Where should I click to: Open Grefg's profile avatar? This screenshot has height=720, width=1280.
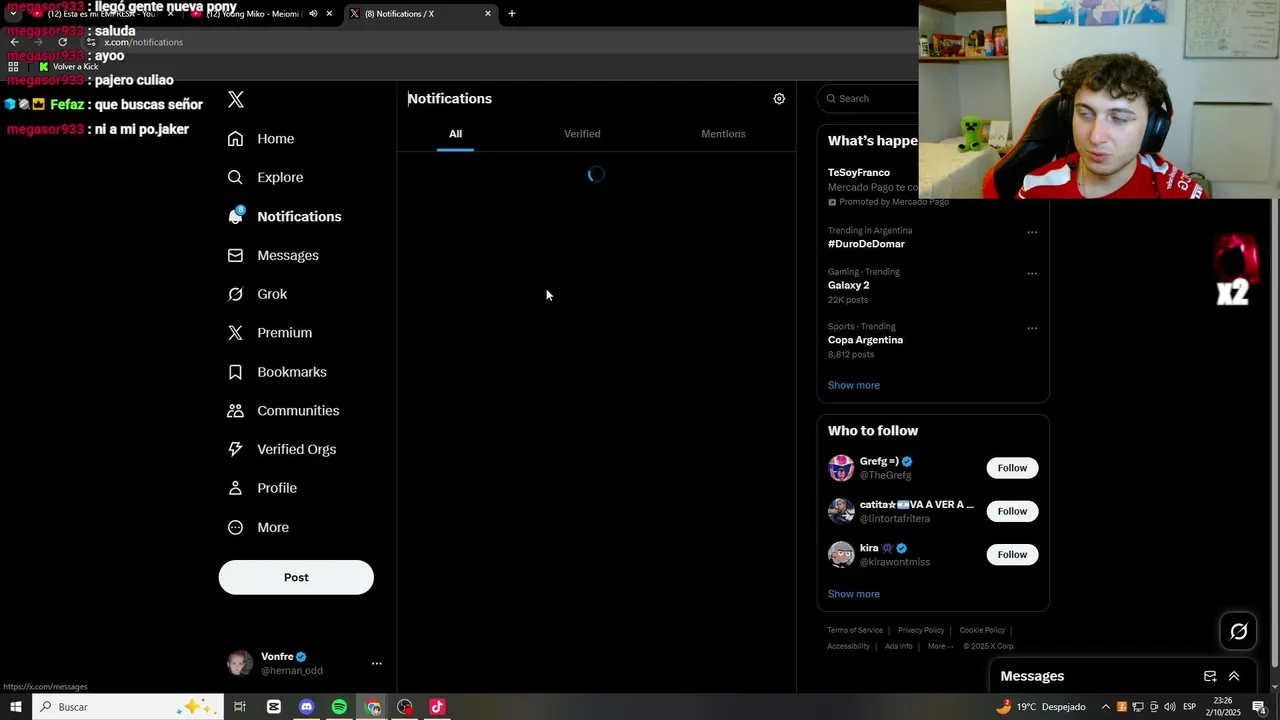point(841,468)
